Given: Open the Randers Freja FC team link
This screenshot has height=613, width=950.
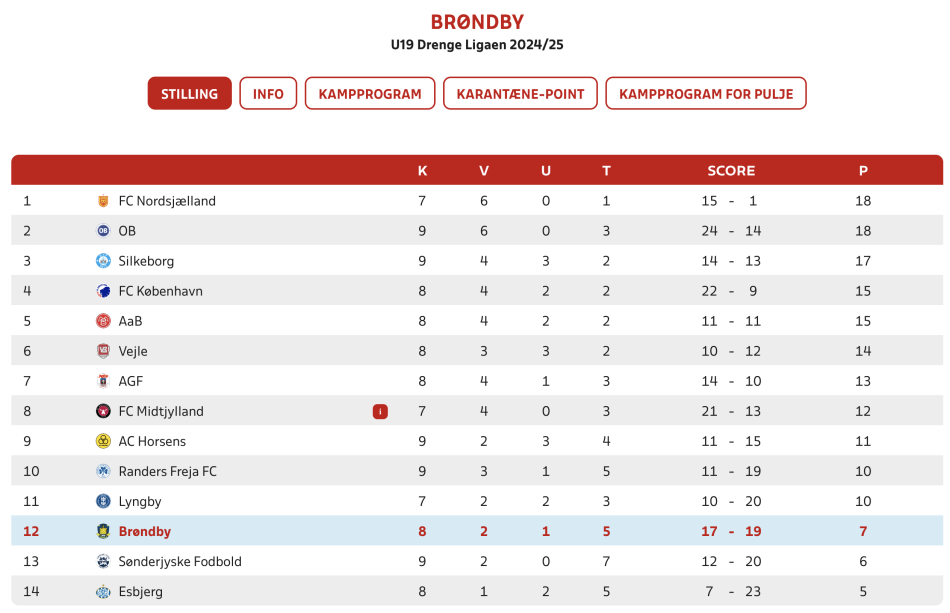Looking at the screenshot, I should point(168,471).
